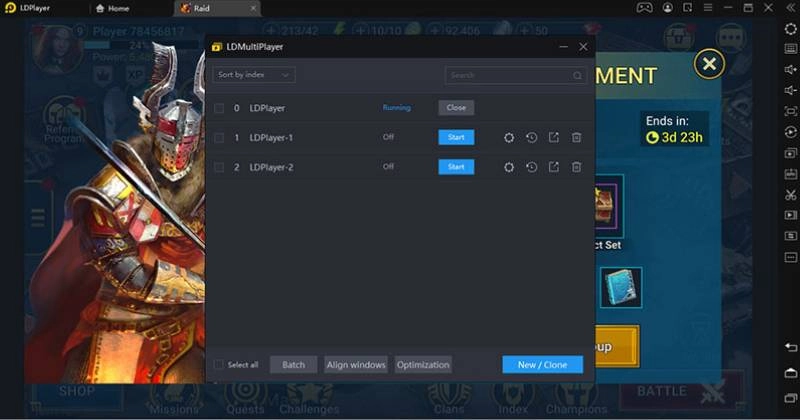Viewport: 800px width, 420px height.
Task: Click the install APK sidebar icon
Action: (x=790, y=174)
